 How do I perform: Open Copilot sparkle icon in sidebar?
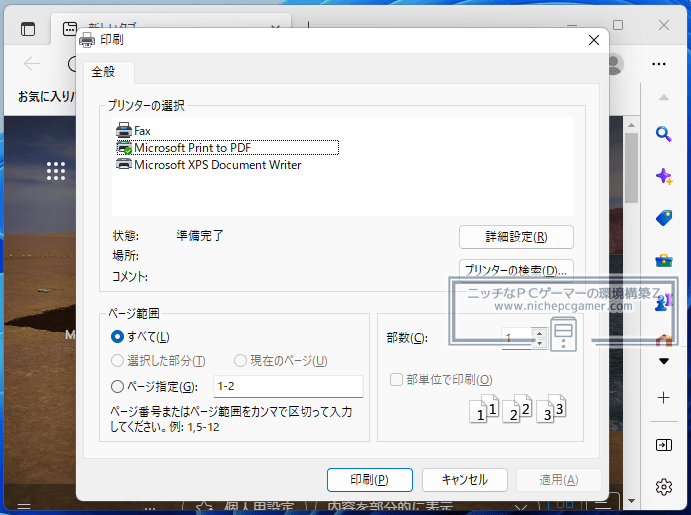[x=663, y=176]
